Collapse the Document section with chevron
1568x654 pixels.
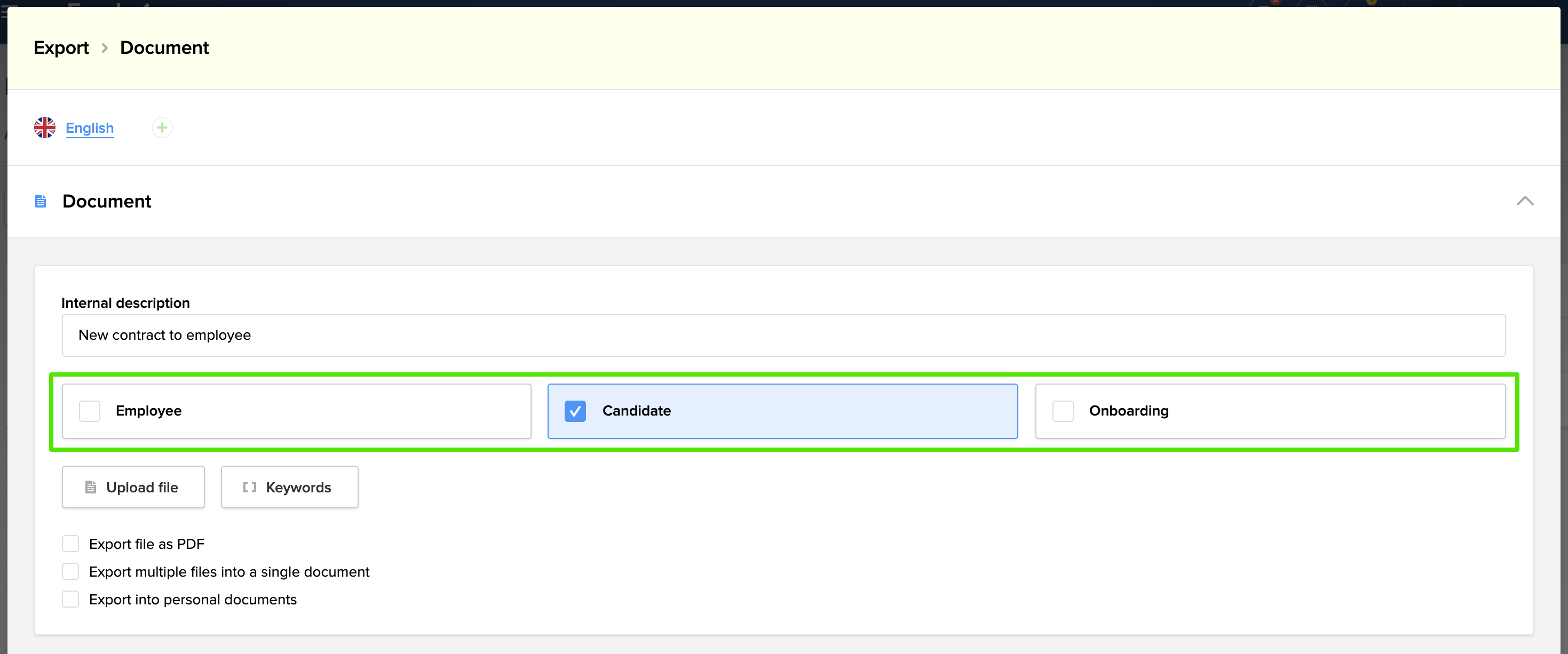click(1525, 201)
